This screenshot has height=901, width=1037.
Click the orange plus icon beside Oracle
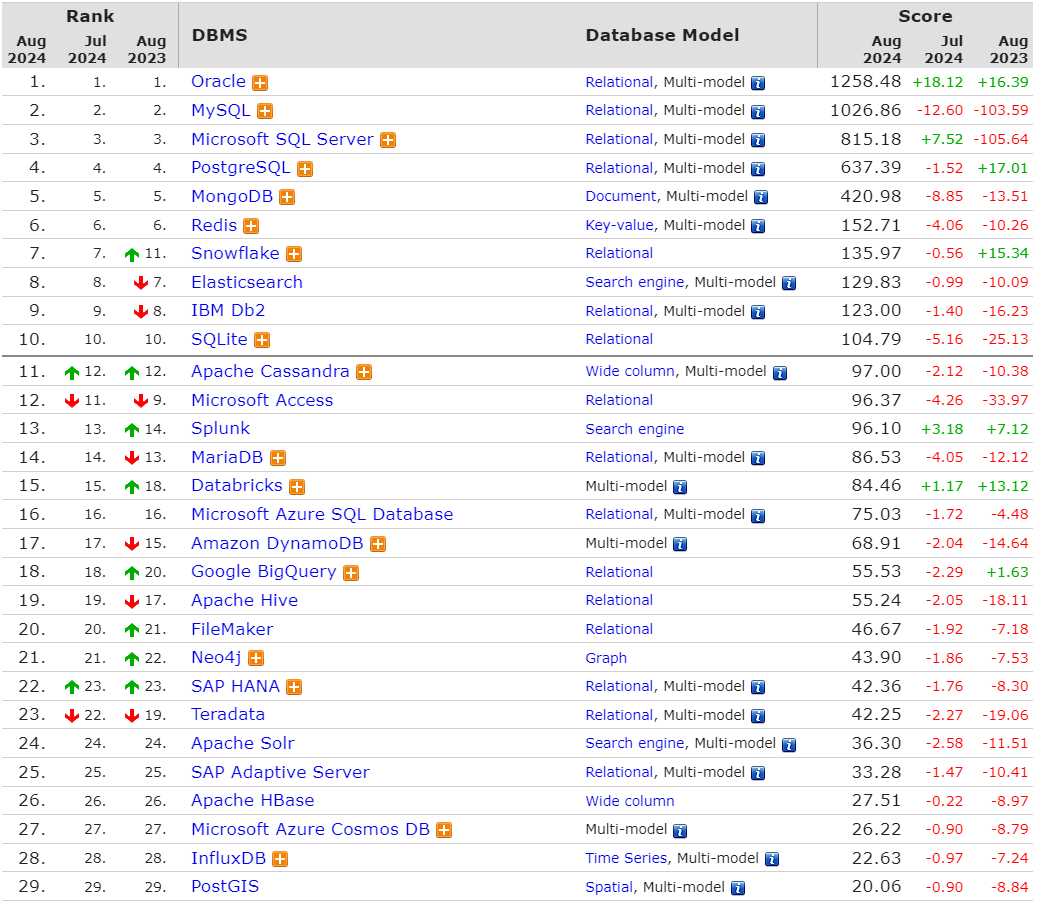pyautogui.click(x=260, y=83)
